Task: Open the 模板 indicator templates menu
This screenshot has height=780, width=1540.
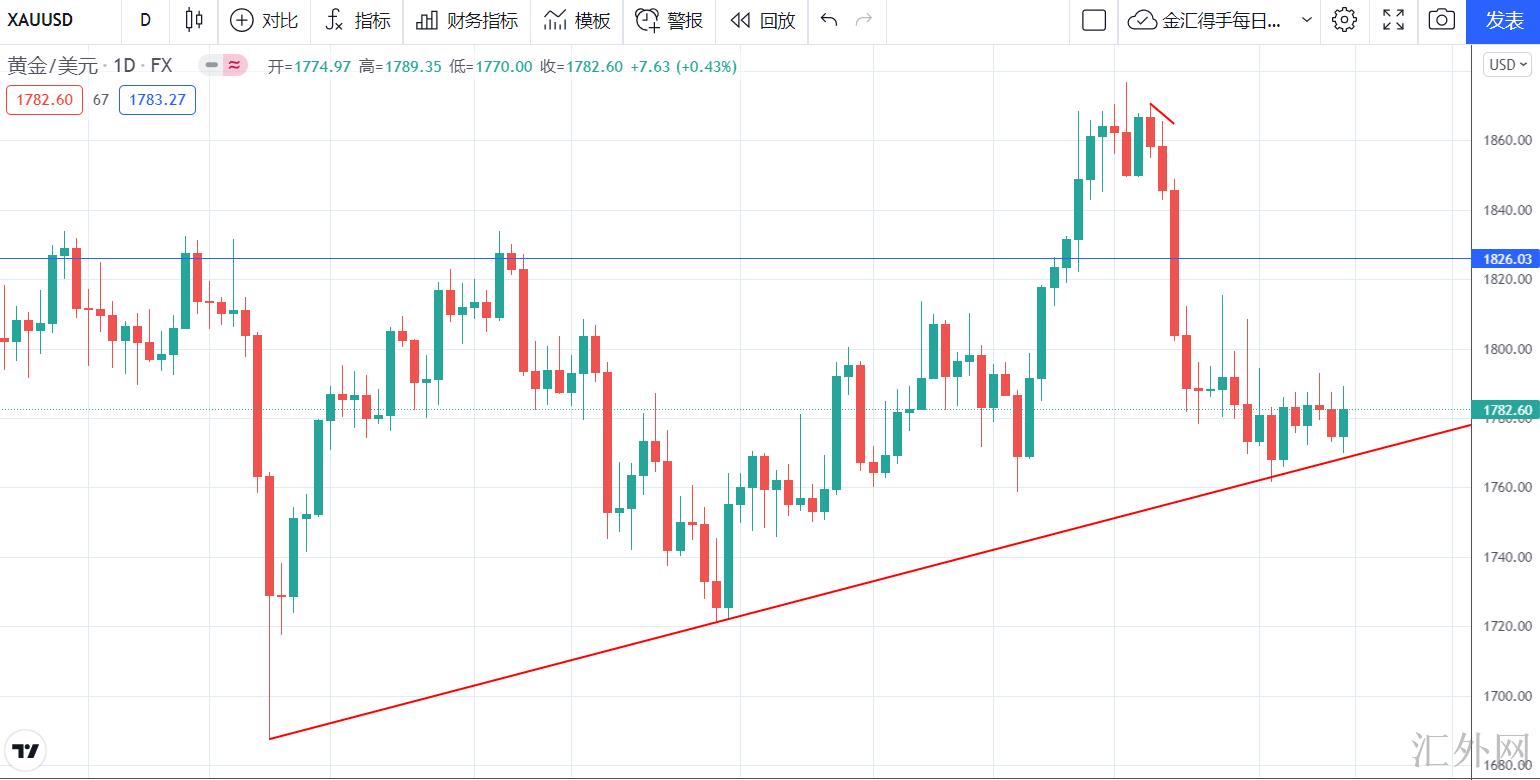Action: coord(577,20)
